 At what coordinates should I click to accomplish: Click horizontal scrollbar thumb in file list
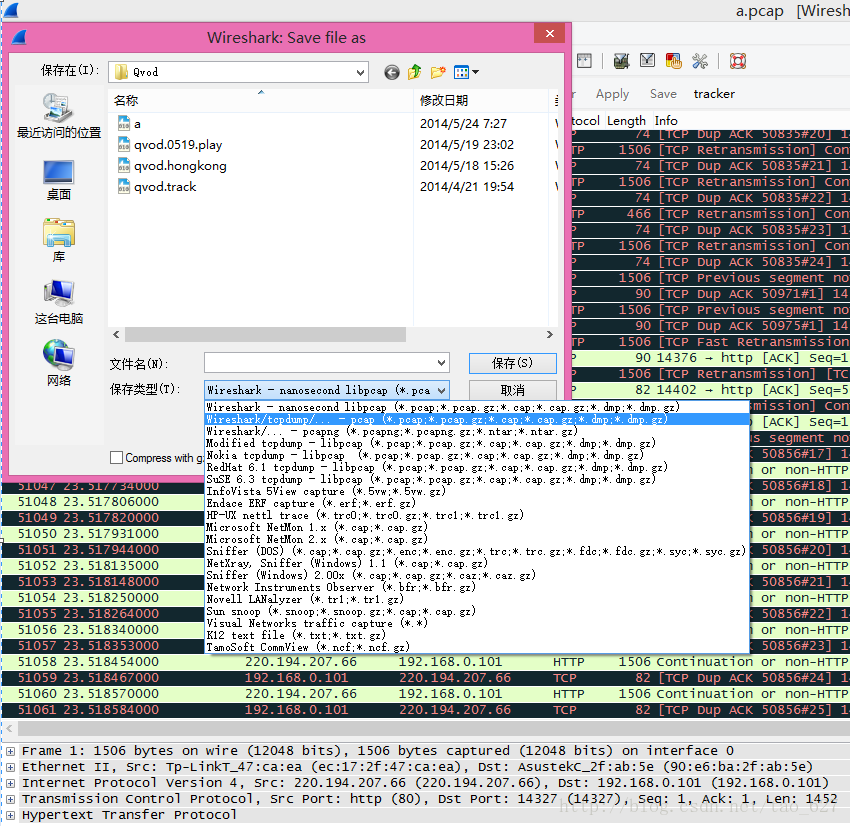[x=265, y=334]
